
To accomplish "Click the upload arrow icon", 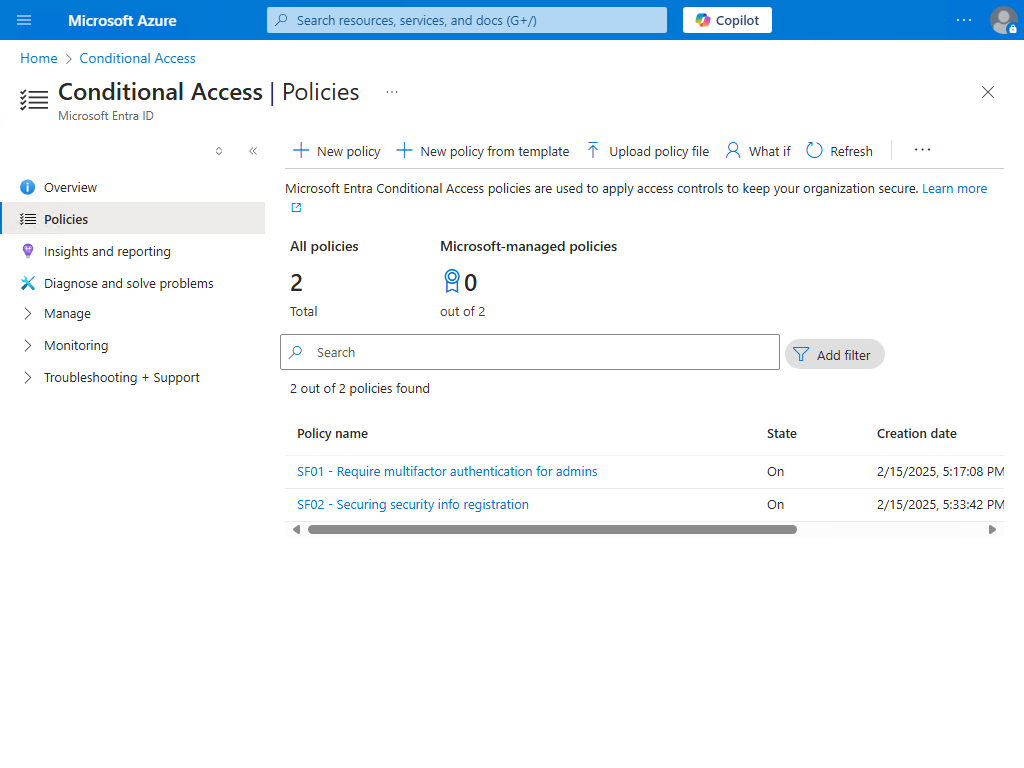I will [x=592, y=150].
